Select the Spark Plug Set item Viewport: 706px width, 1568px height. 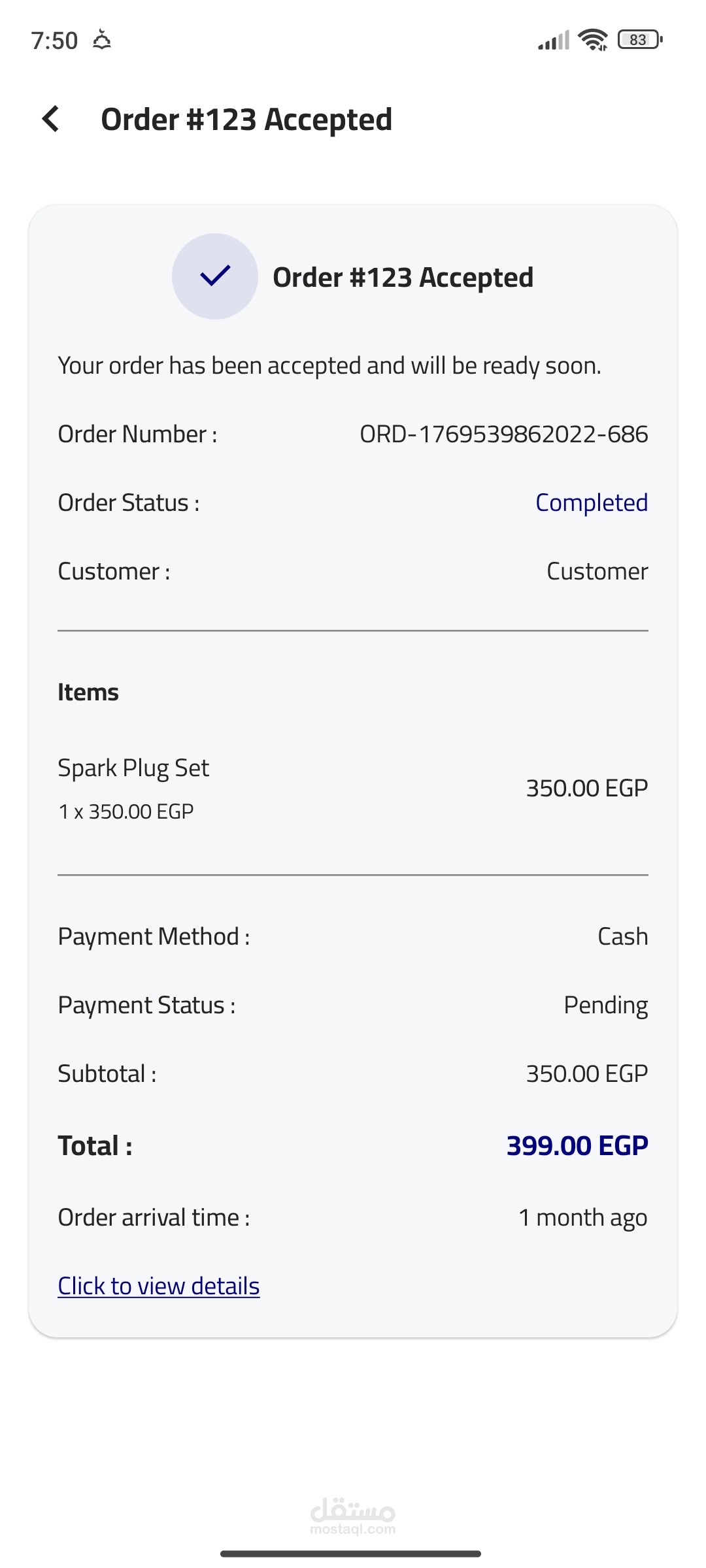(x=133, y=768)
